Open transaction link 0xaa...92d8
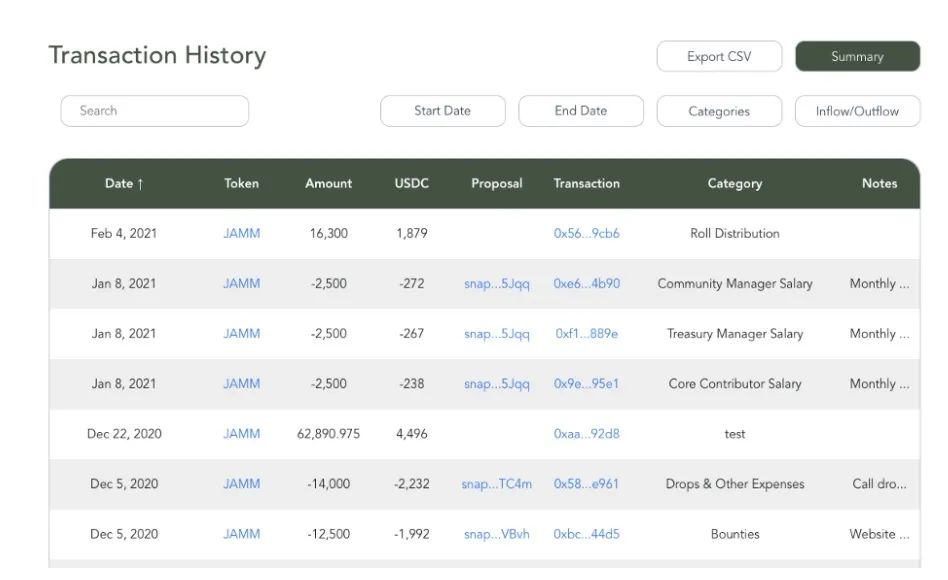The height and width of the screenshot is (580, 948). tap(586, 434)
